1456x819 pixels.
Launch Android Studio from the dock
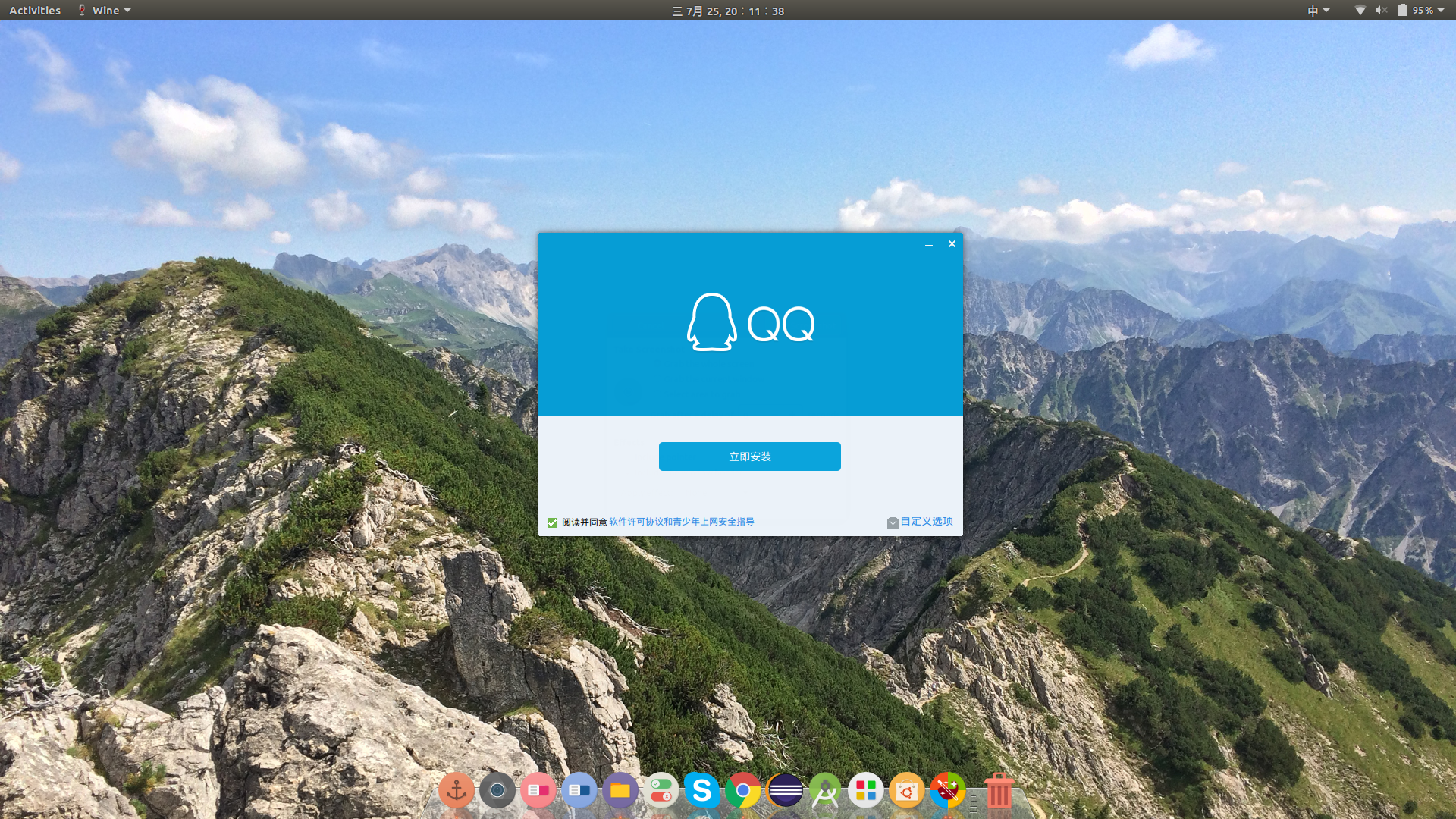pos(825,791)
